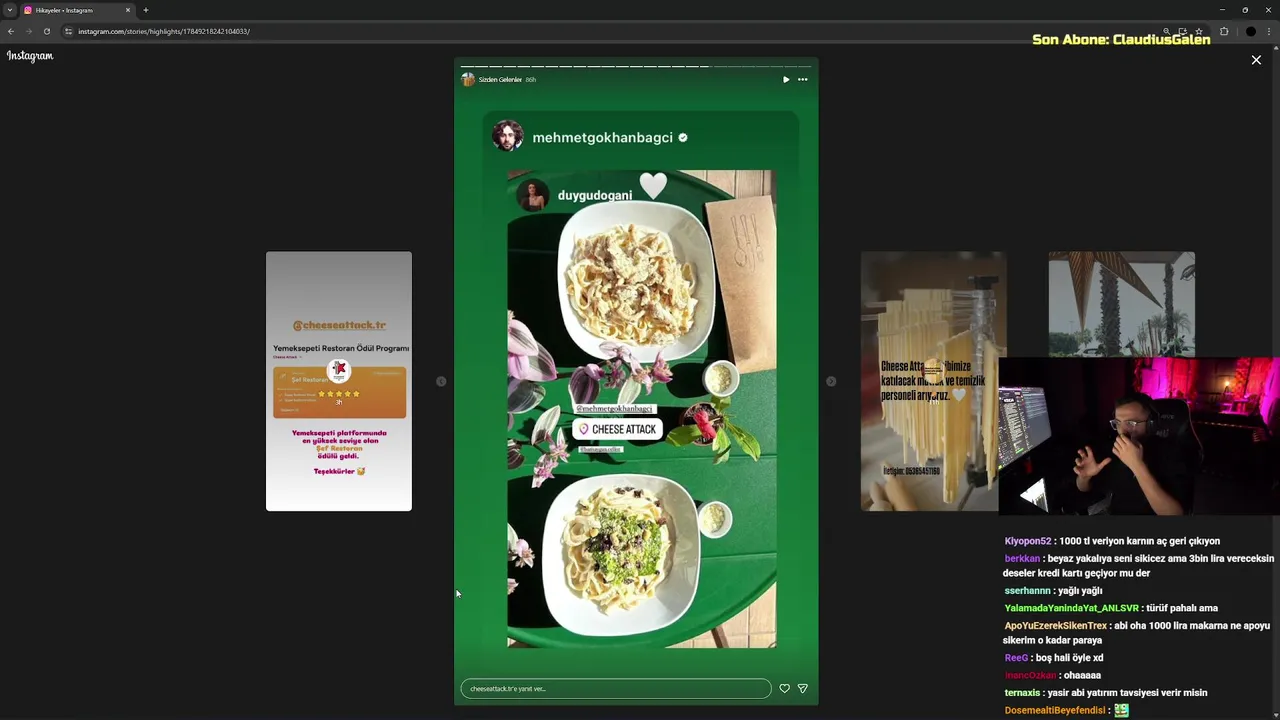Screen dimensions: 1280x720
Task: Go to the next story arrow
Action: (831, 381)
